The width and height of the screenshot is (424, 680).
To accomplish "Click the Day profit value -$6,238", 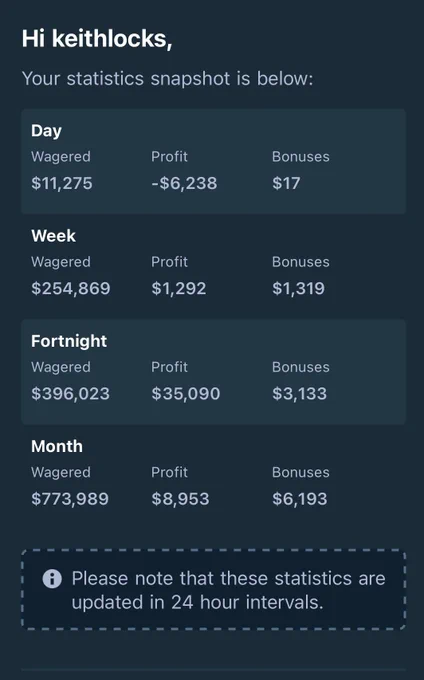I will tap(184, 183).
